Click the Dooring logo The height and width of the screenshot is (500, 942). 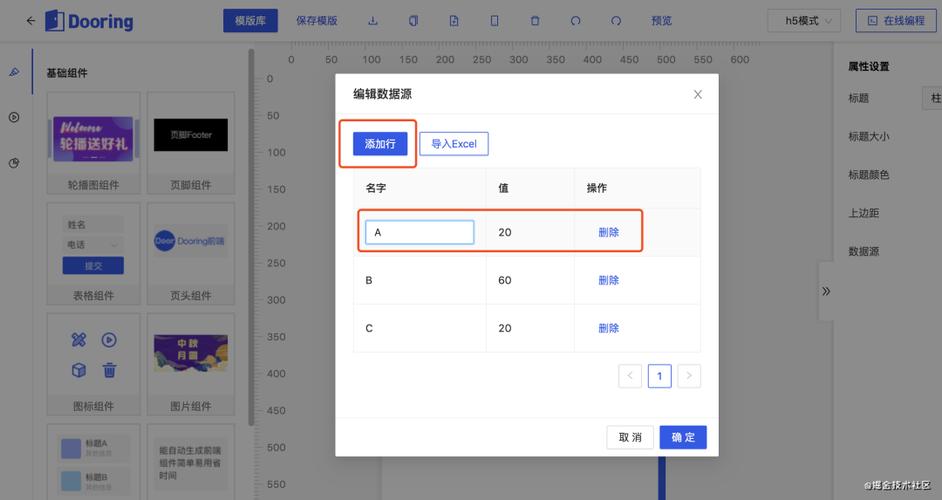click(90, 21)
